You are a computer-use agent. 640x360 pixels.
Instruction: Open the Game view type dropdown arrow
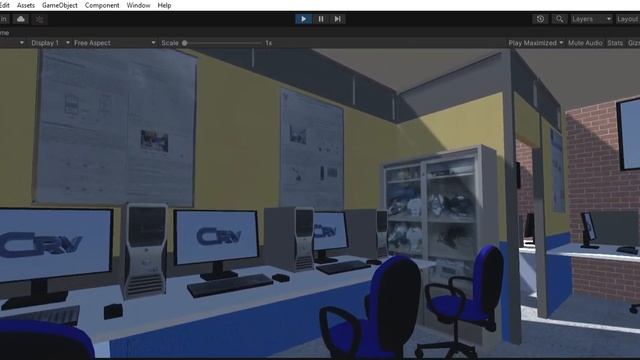click(x=22, y=43)
